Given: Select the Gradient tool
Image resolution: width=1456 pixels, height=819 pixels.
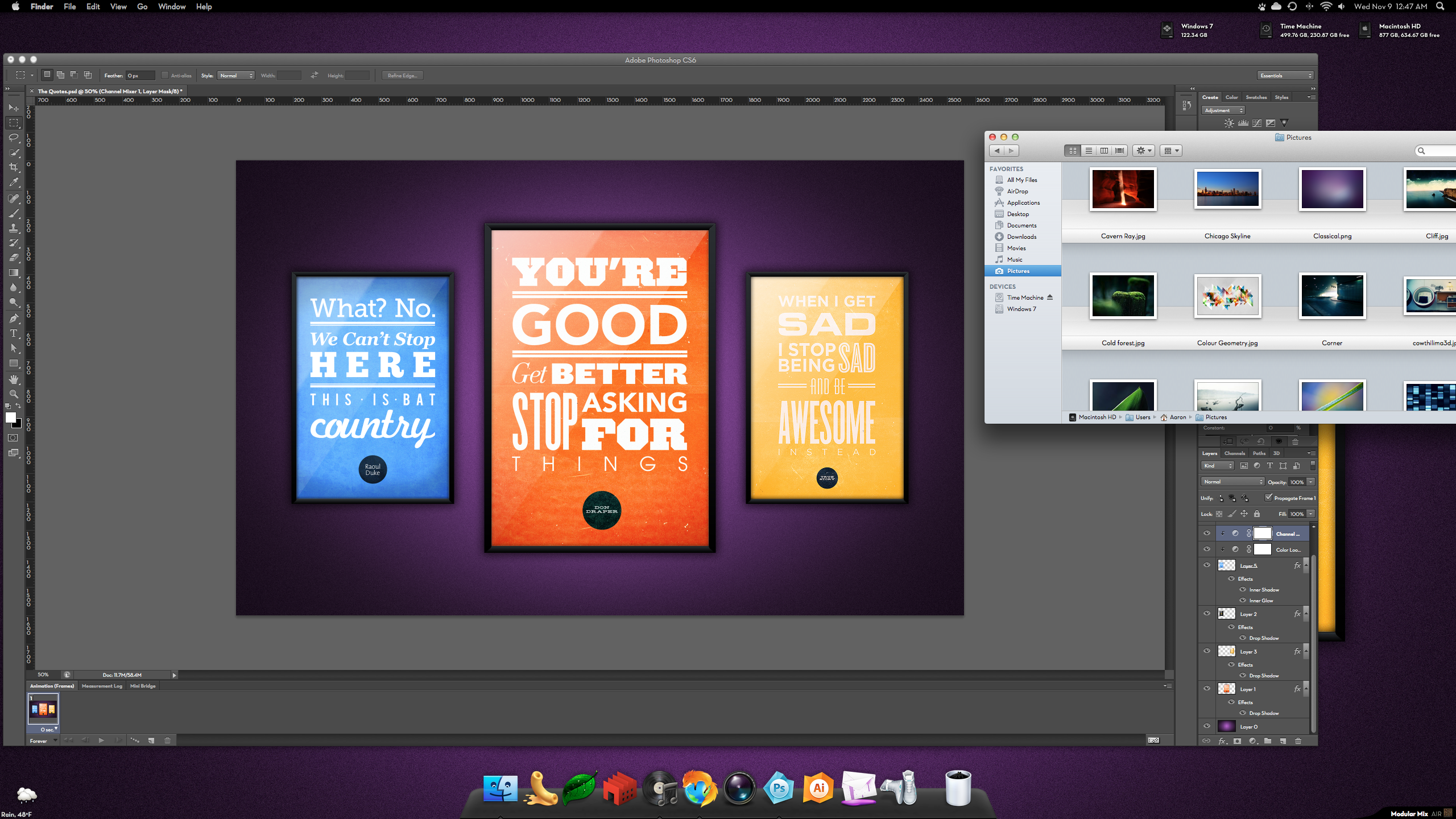Looking at the screenshot, I should click(14, 272).
